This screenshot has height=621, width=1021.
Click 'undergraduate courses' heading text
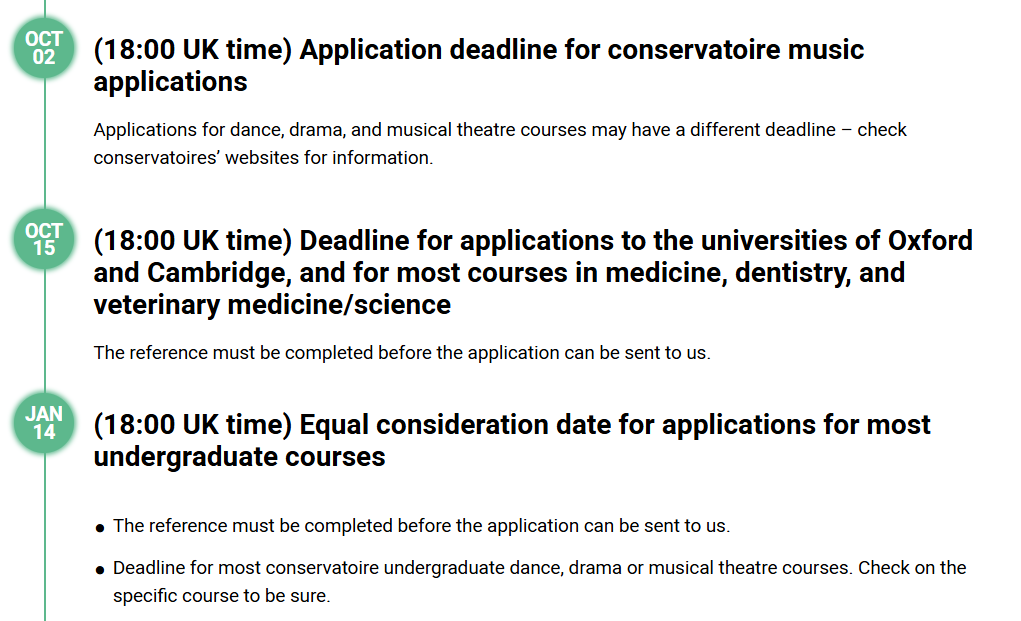(x=239, y=456)
